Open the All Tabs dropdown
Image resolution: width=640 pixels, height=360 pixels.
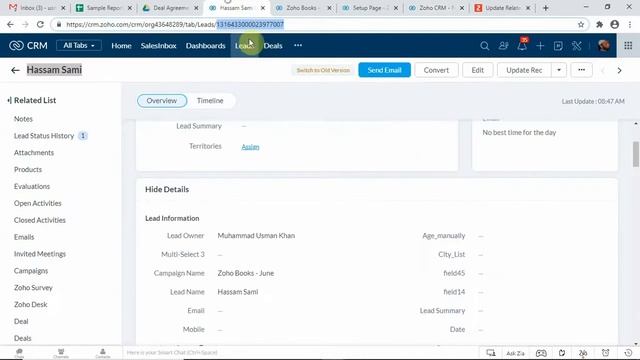[x=79, y=45]
